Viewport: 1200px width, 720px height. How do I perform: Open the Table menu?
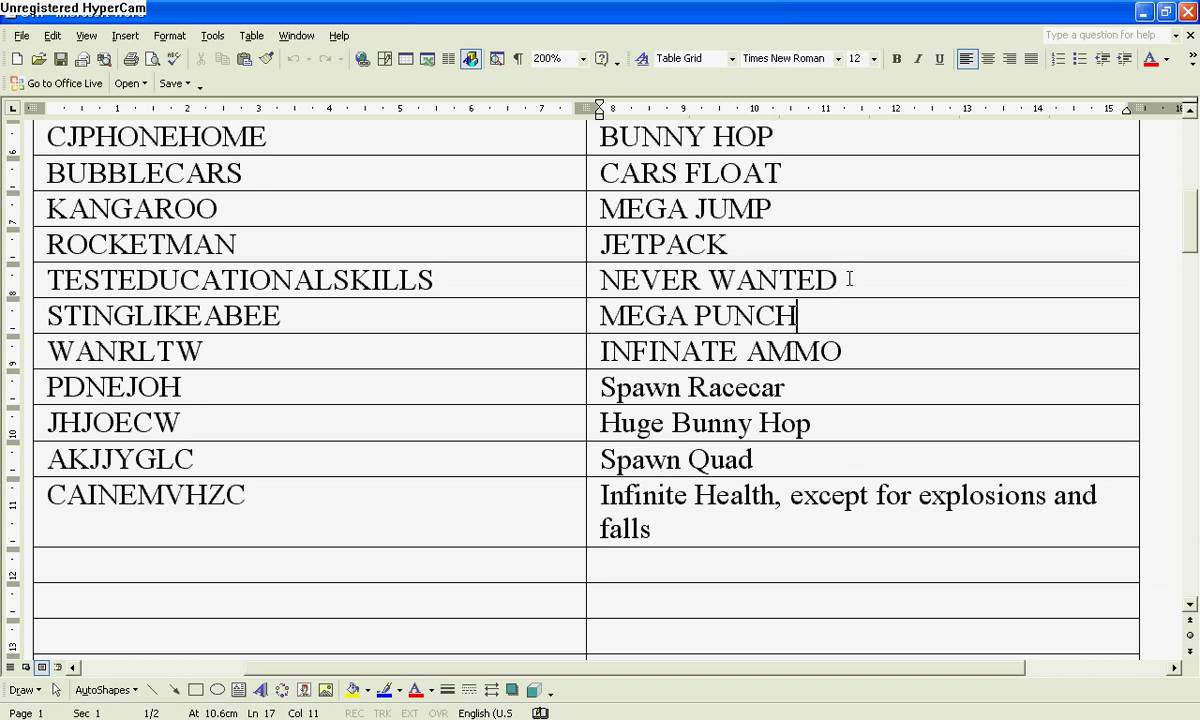(x=251, y=36)
